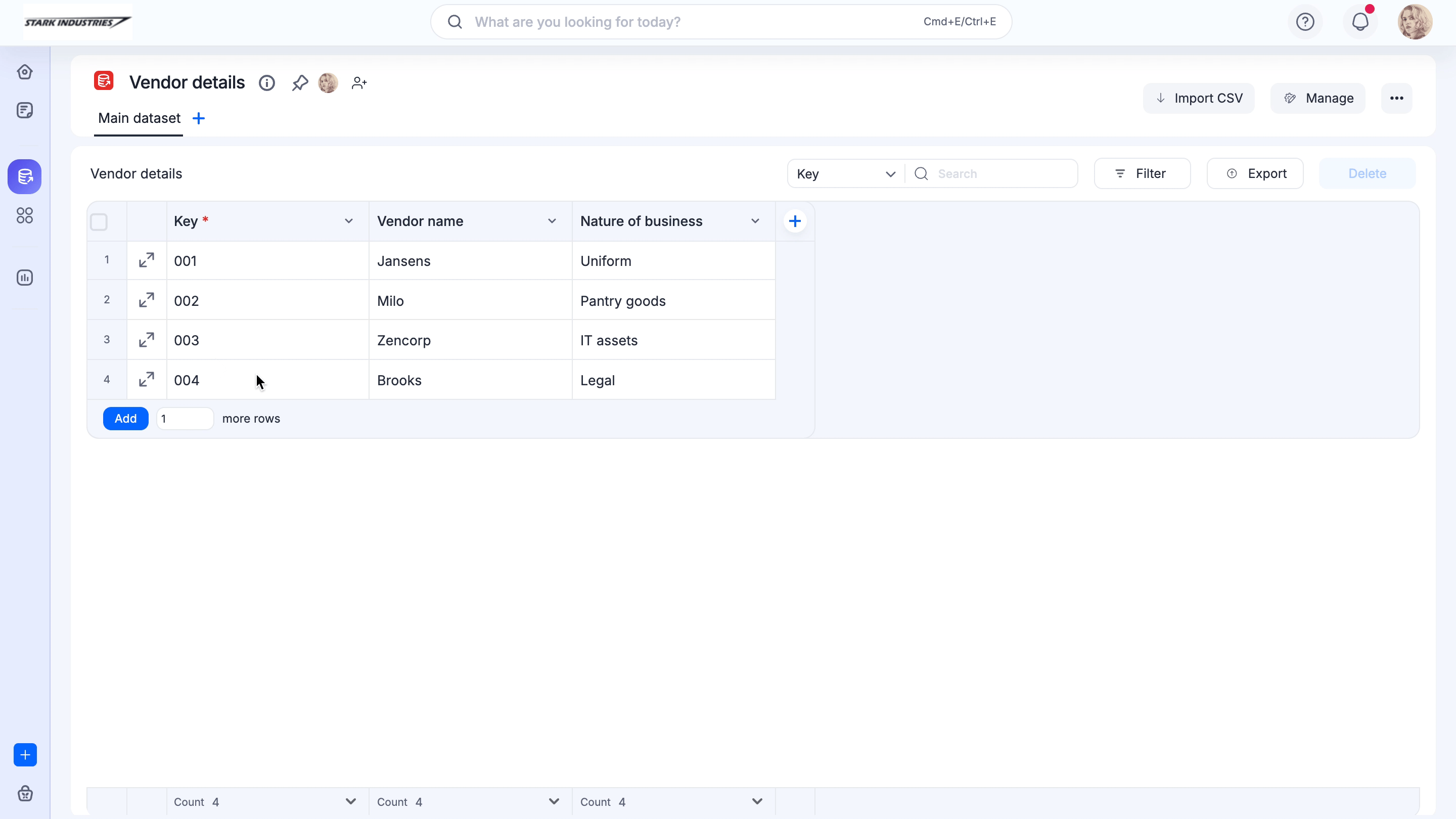Toggle the select-all rows checkbox

click(x=99, y=221)
